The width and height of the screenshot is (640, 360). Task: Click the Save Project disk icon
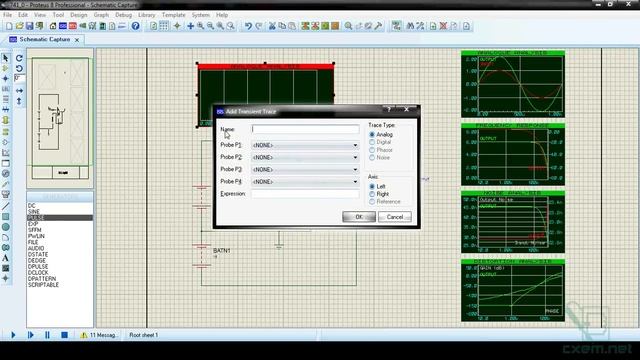point(29,26)
